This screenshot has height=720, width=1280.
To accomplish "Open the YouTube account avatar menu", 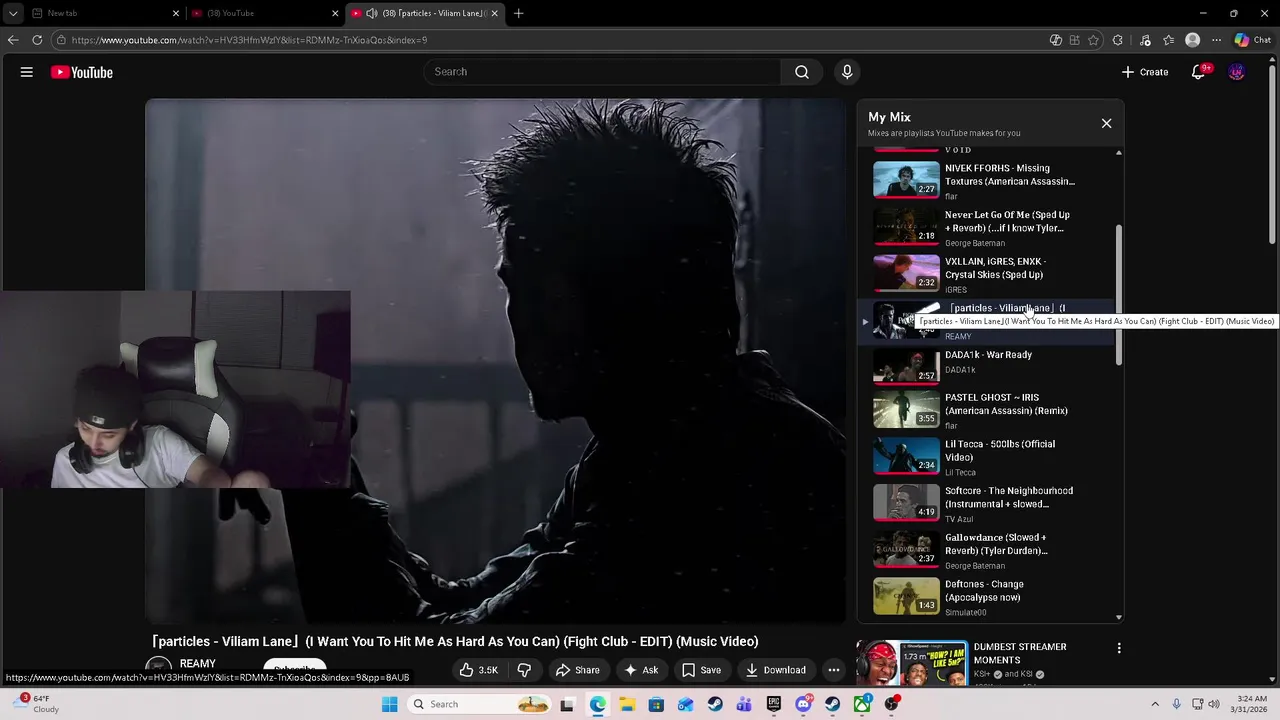I will (x=1237, y=72).
